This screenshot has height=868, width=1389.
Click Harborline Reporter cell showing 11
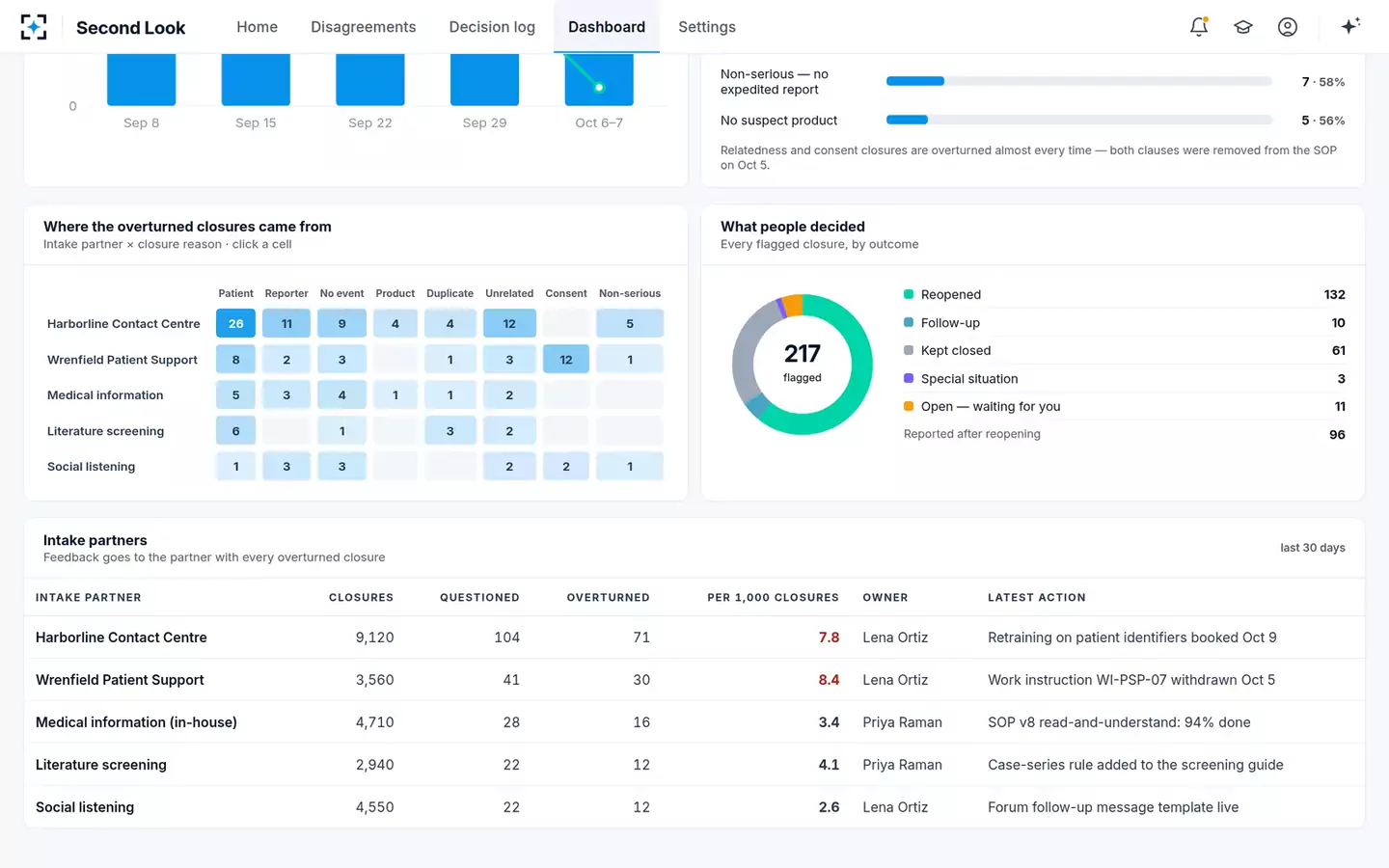286,324
